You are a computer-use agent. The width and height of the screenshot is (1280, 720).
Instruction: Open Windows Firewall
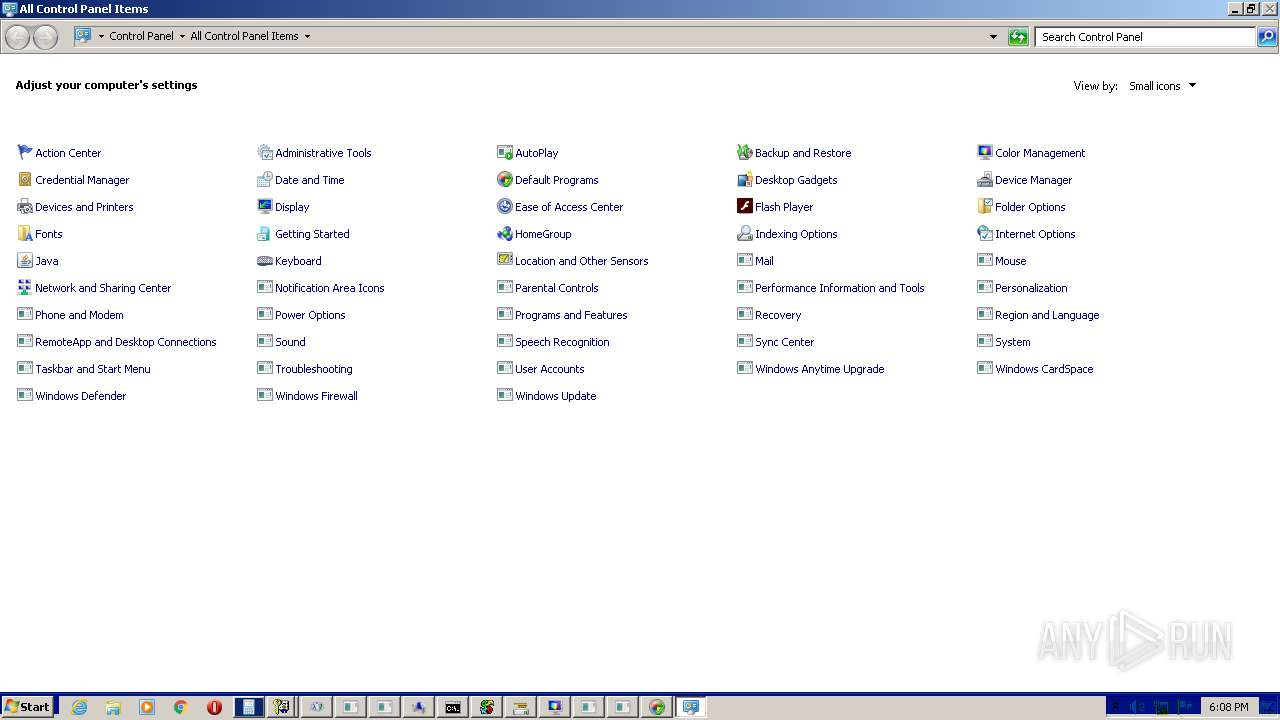[316, 396]
